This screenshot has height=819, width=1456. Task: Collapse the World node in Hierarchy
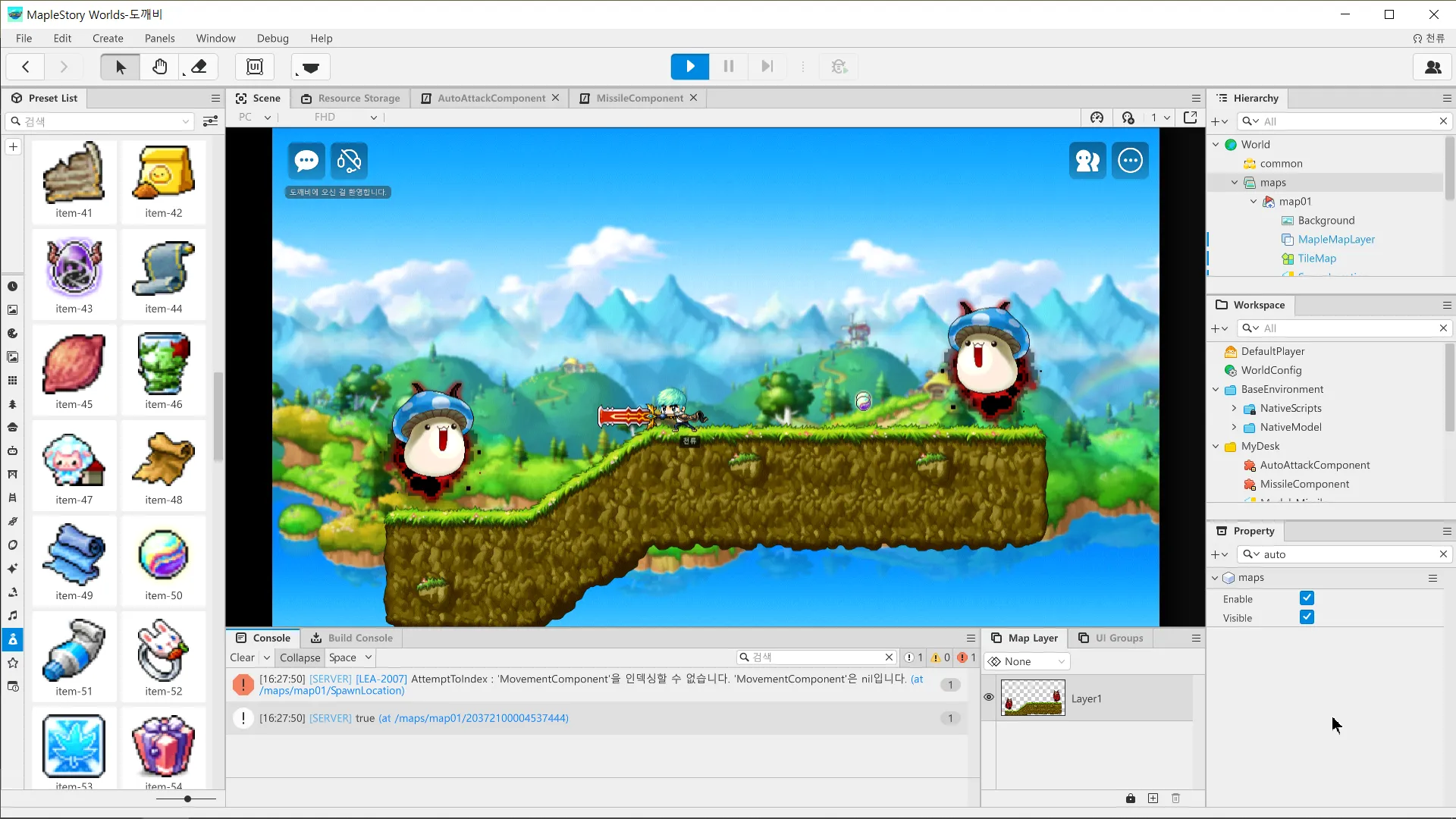(1216, 144)
